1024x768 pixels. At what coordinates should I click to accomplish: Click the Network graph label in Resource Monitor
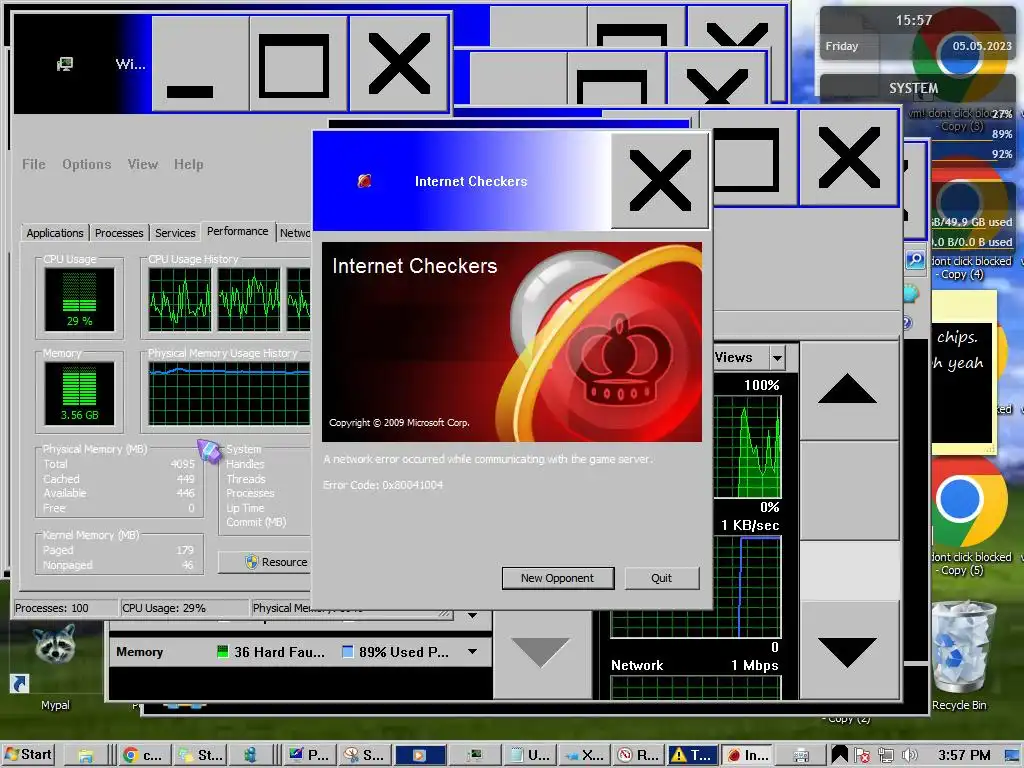[x=637, y=665]
